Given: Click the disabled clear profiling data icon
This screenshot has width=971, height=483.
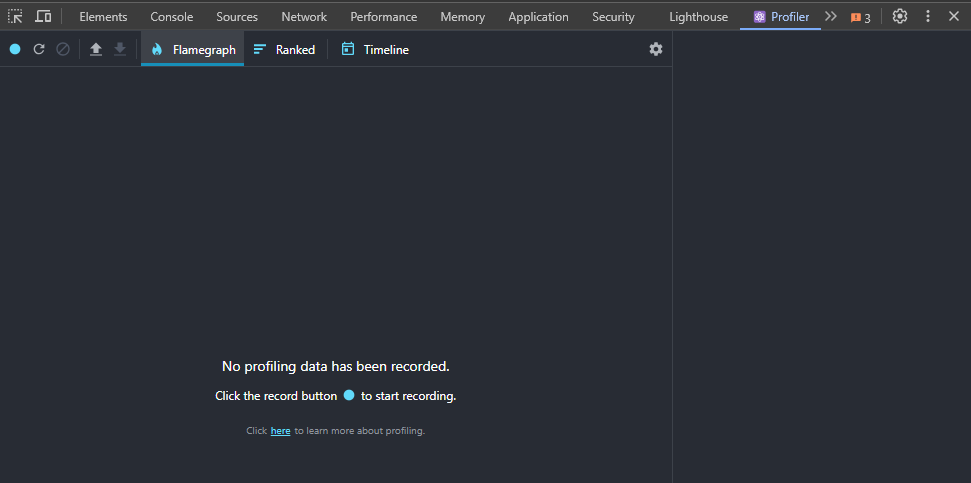Looking at the screenshot, I should point(63,49).
